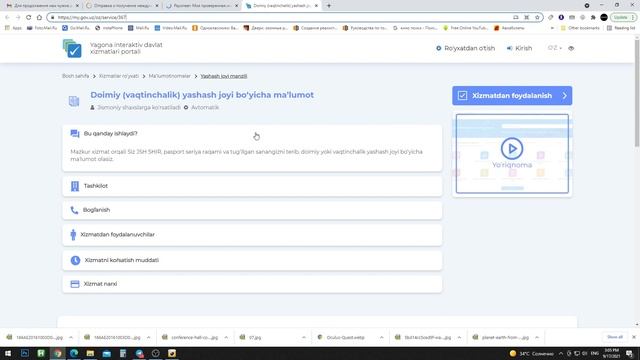Switch to the second browser tab
The height and width of the screenshot is (360, 640).
(x=122, y=6)
